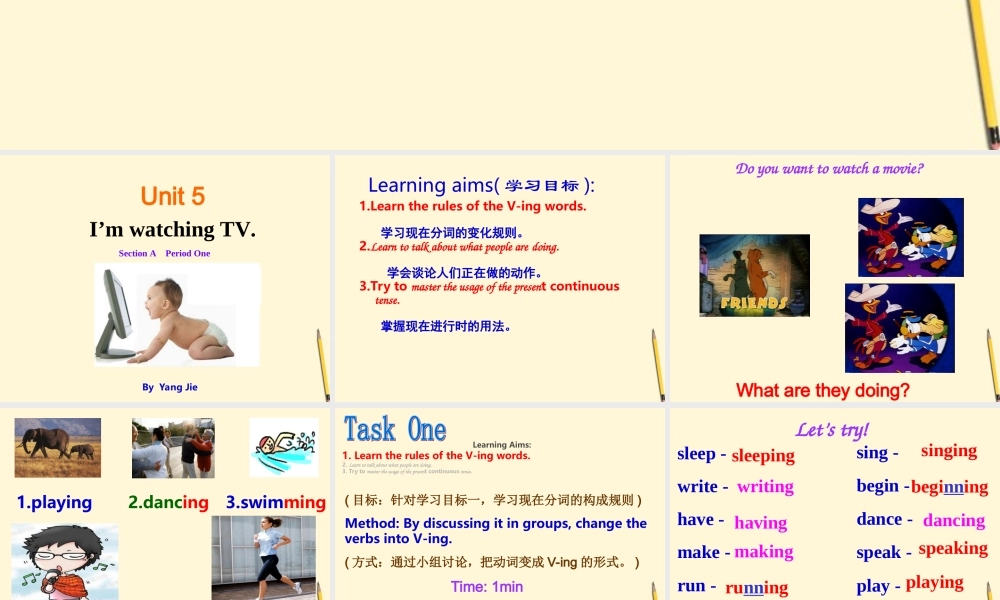Click the swimmer clipart image
The height and width of the screenshot is (600, 1000).
point(284,447)
